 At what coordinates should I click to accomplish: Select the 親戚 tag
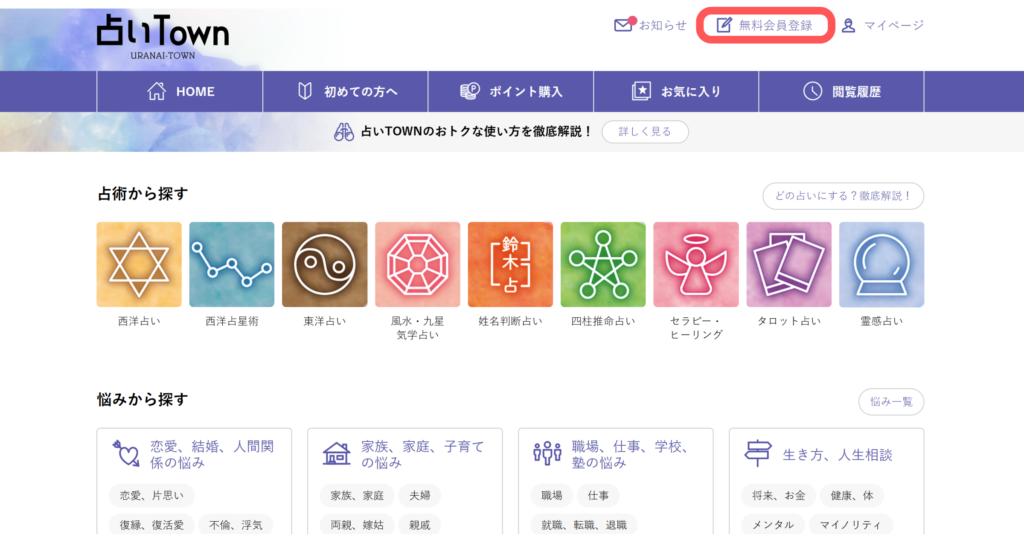tap(420, 525)
